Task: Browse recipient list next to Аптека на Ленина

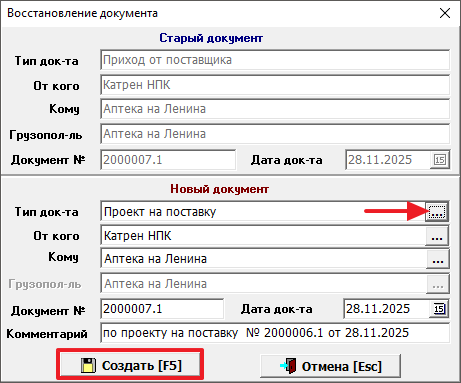Action: tap(438, 259)
